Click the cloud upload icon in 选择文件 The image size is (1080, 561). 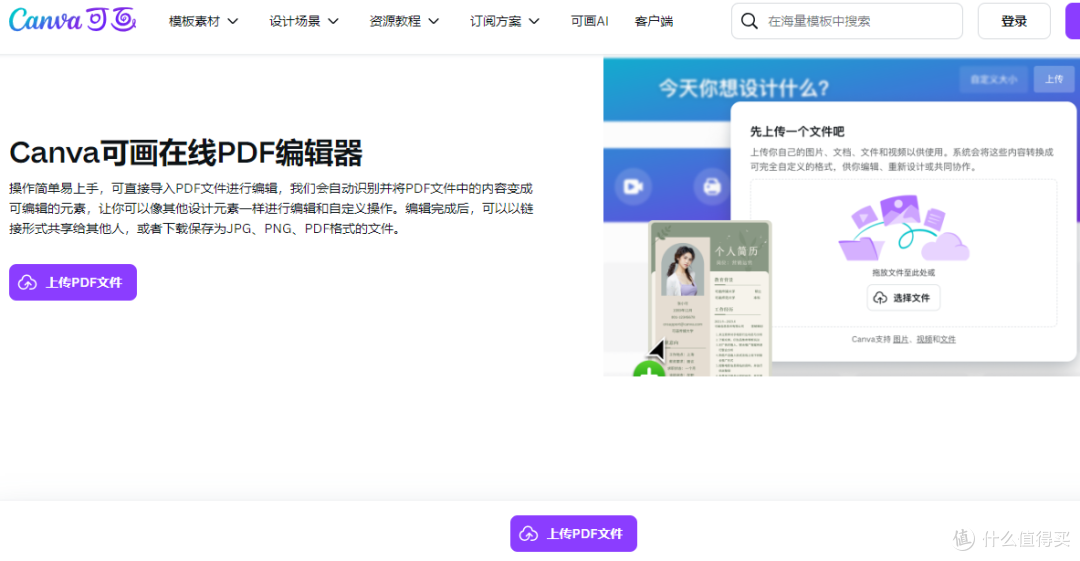click(x=880, y=298)
